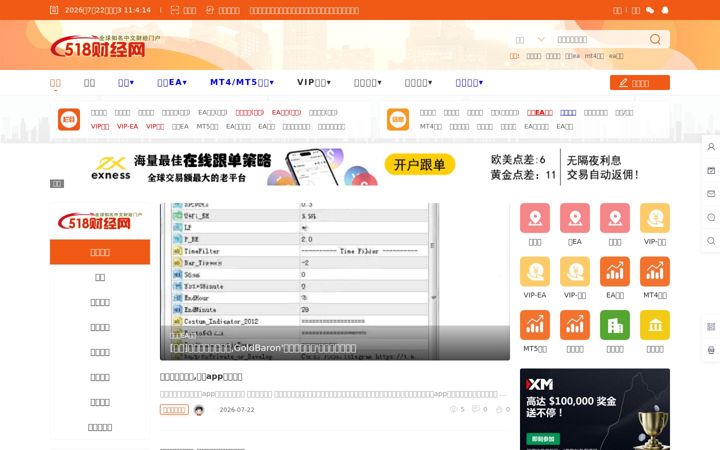Click the check-in calendar icon in the floating sidebar
Screen dimensions: 720x450
(x=711, y=170)
